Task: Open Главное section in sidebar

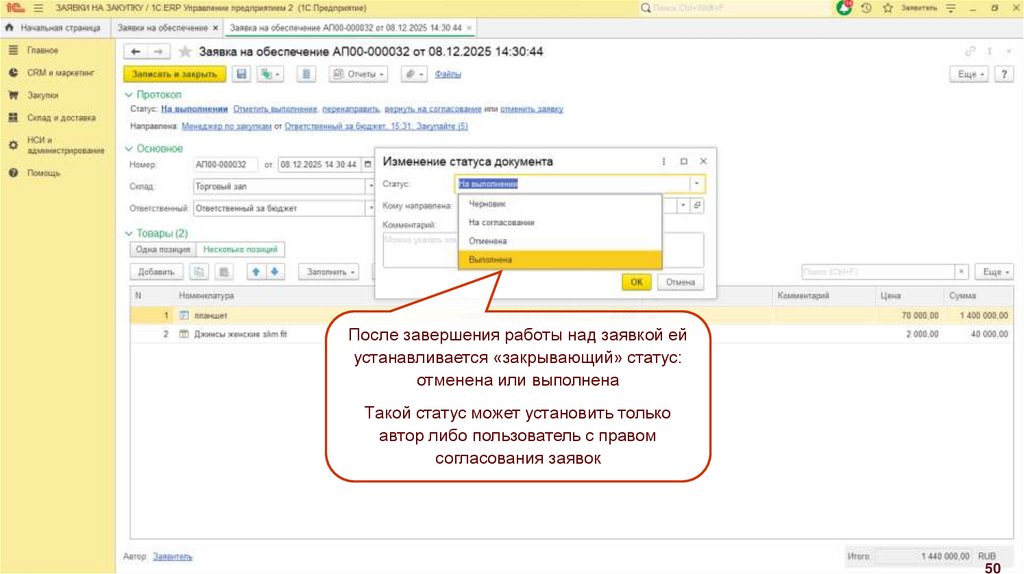Action: coord(42,50)
